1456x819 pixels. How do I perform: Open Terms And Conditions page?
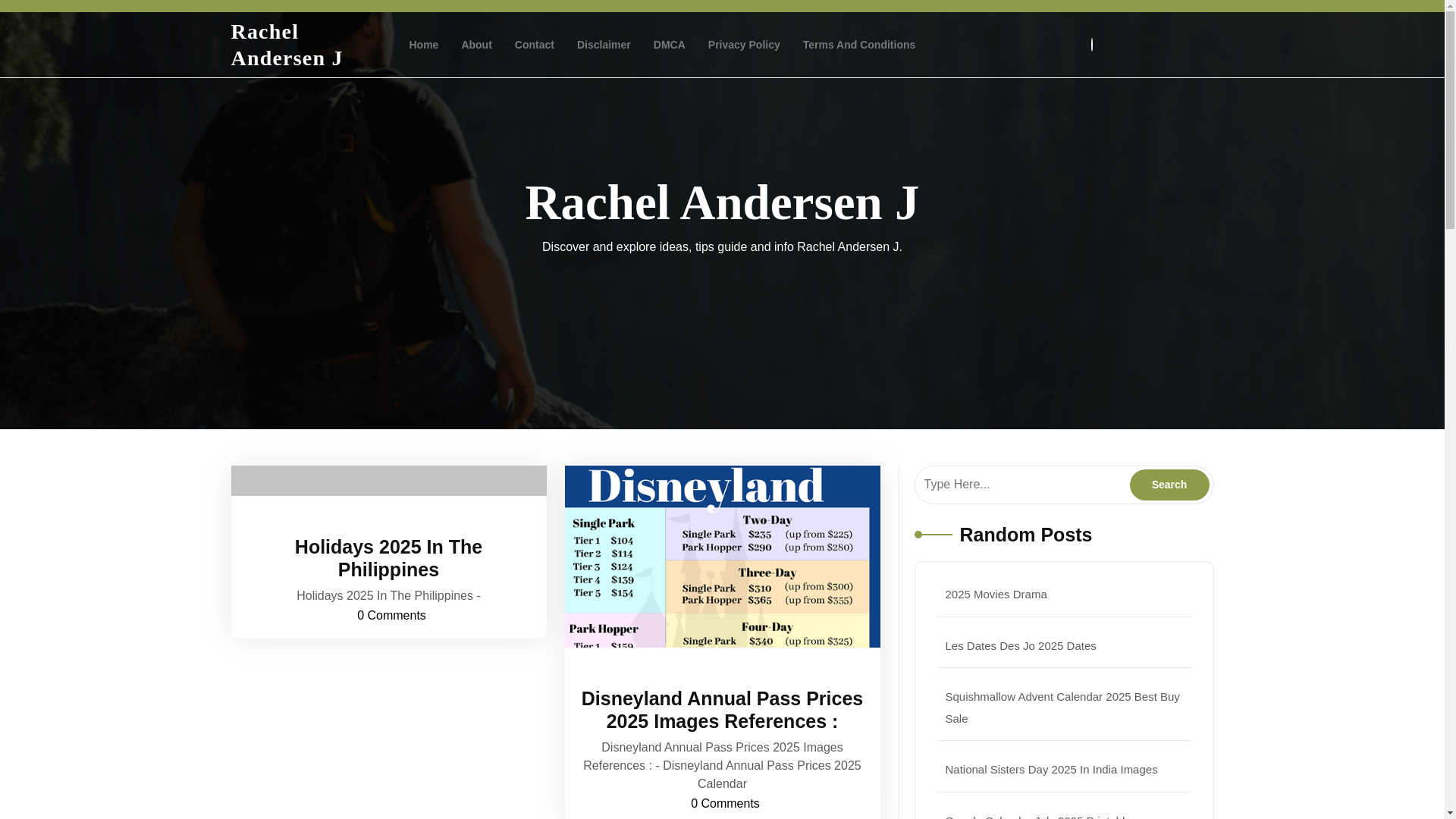[858, 45]
